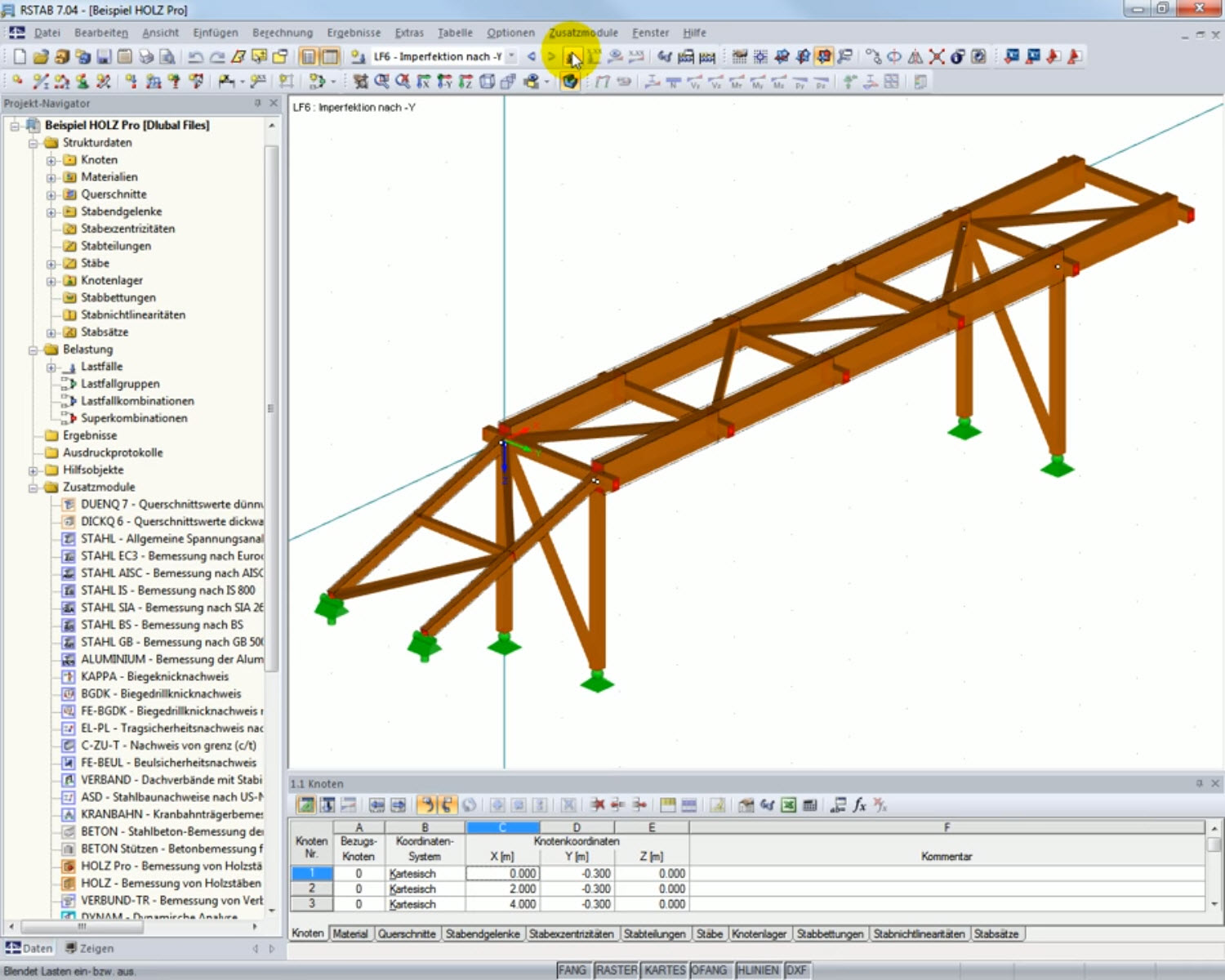Select Lastfallkombinationen in navigator
1225x980 pixels.
pos(137,401)
